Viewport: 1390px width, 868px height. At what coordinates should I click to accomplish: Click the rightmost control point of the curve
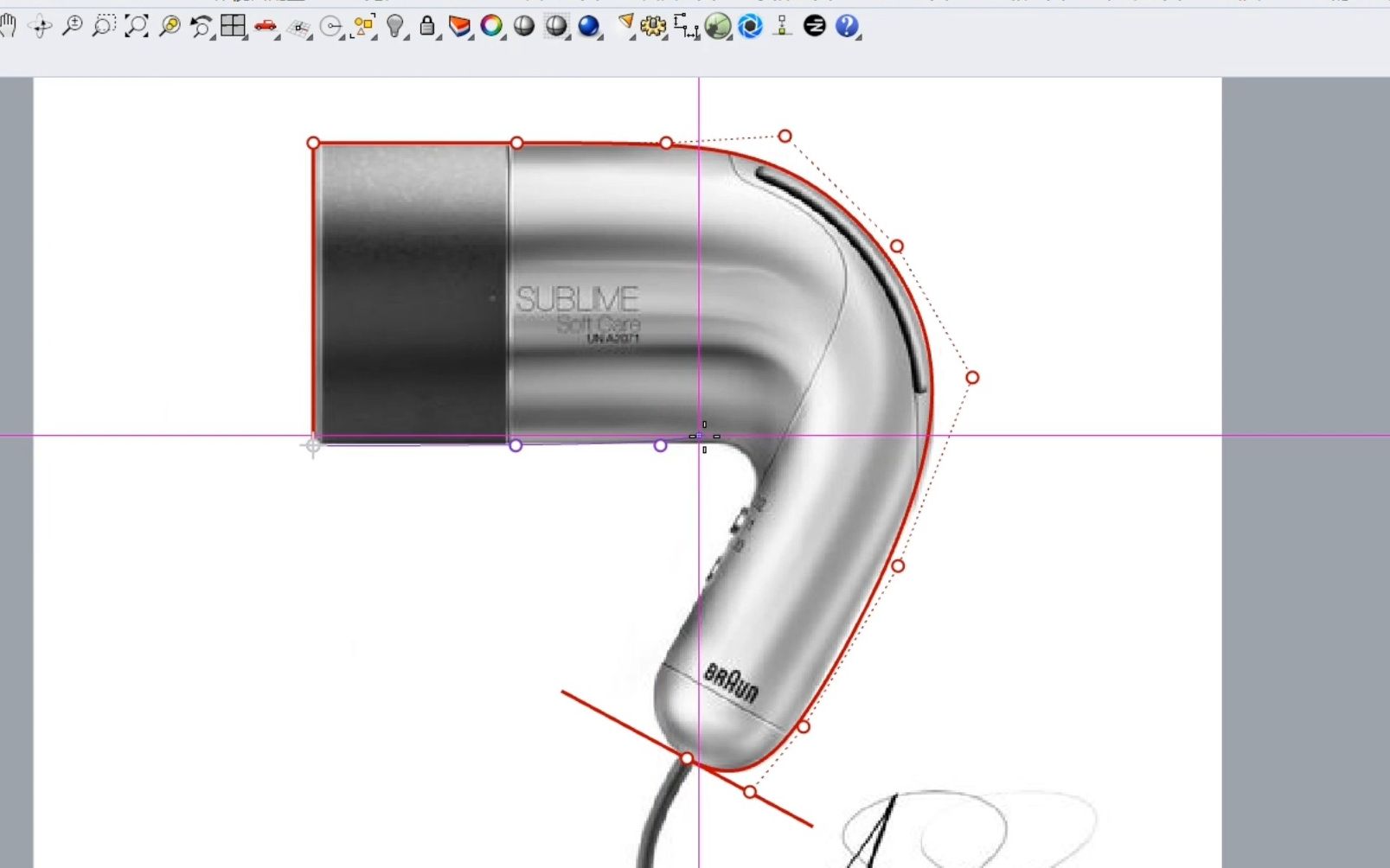(972, 378)
